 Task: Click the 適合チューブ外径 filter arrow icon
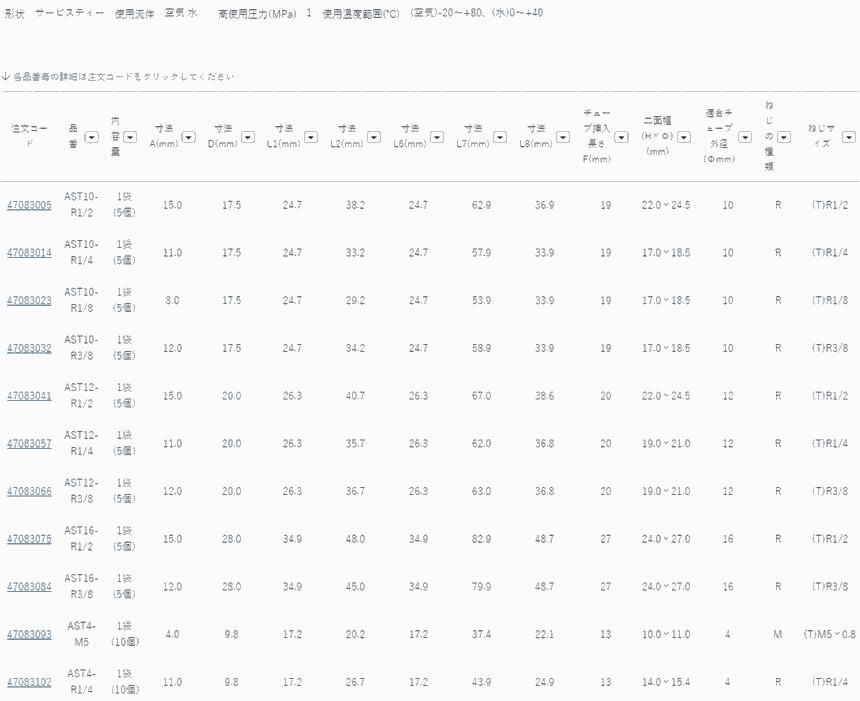click(745, 137)
